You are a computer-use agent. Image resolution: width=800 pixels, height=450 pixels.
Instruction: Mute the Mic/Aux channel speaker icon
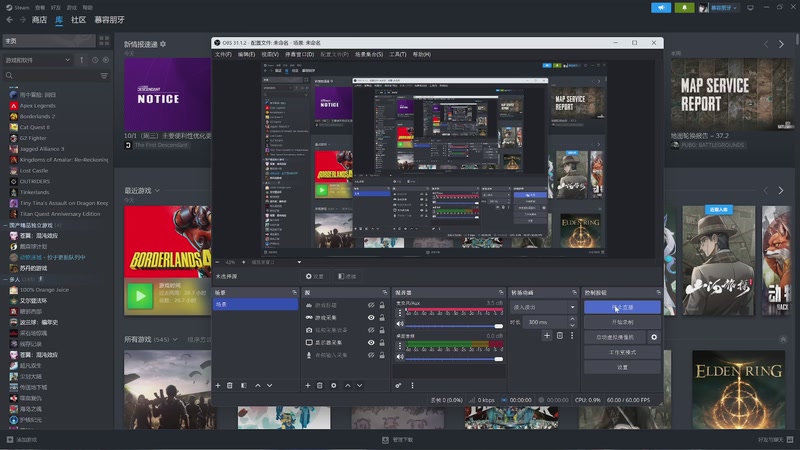click(x=400, y=324)
